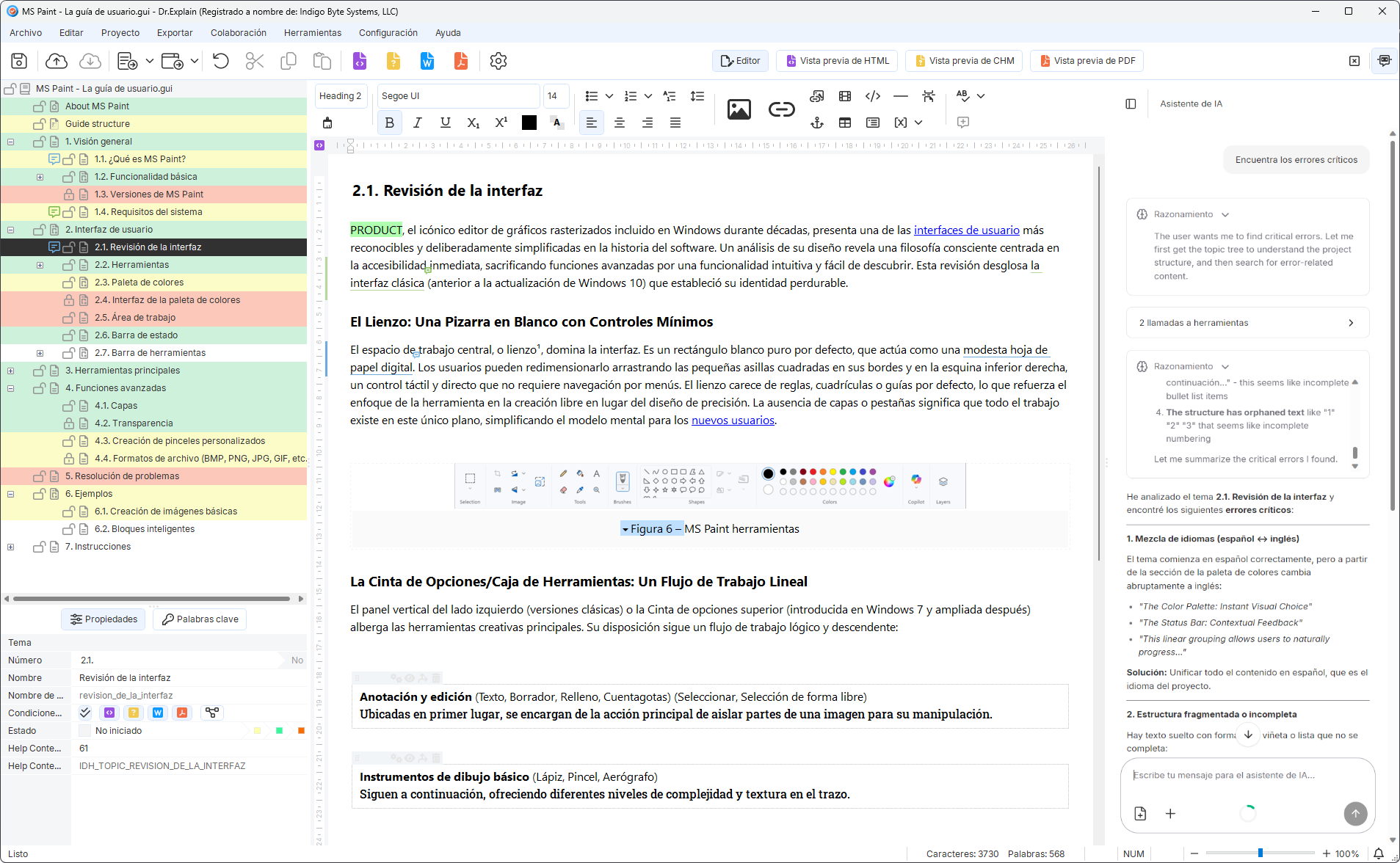Expand the '2.2. Herramientas' tree node
The width and height of the screenshot is (1400, 863).
point(40,265)
